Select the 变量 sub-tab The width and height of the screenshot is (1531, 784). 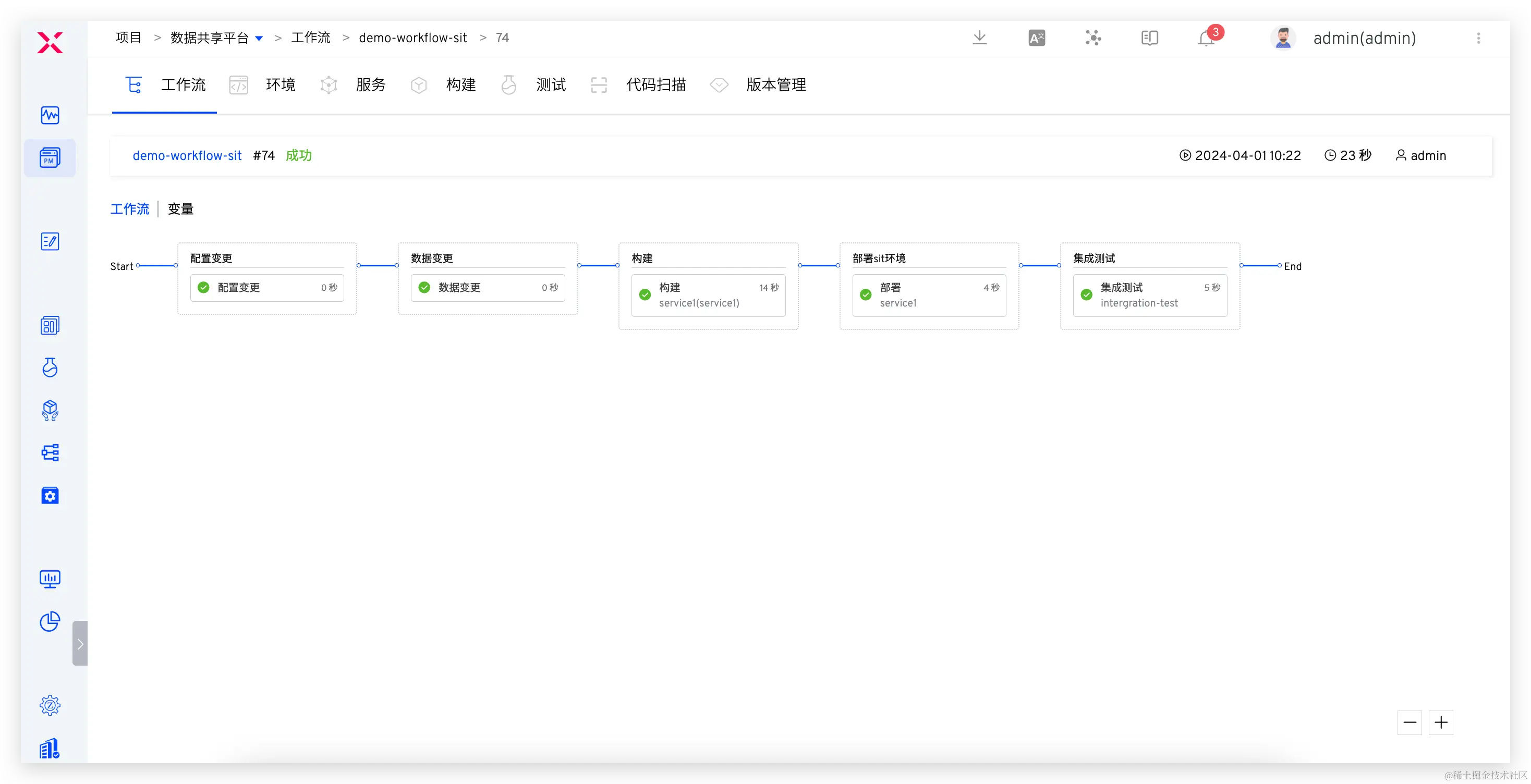pos(180,209)
